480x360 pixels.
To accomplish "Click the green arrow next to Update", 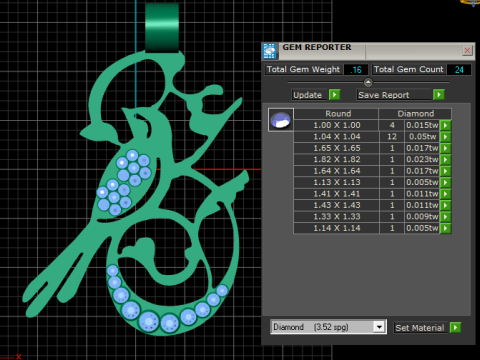I will [x=334, y=95].
